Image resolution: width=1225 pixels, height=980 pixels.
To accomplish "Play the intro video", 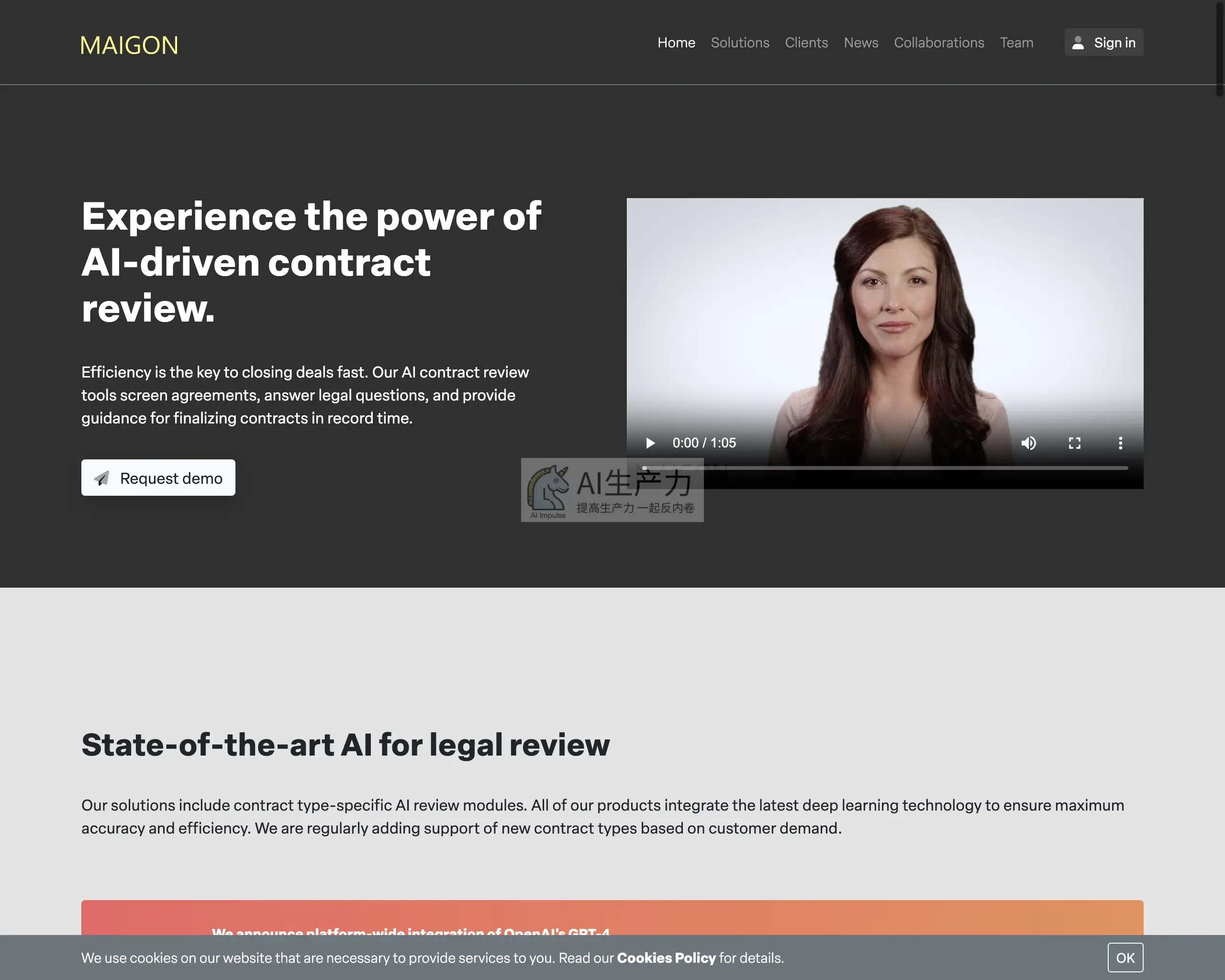I will (x=650, y=443).
